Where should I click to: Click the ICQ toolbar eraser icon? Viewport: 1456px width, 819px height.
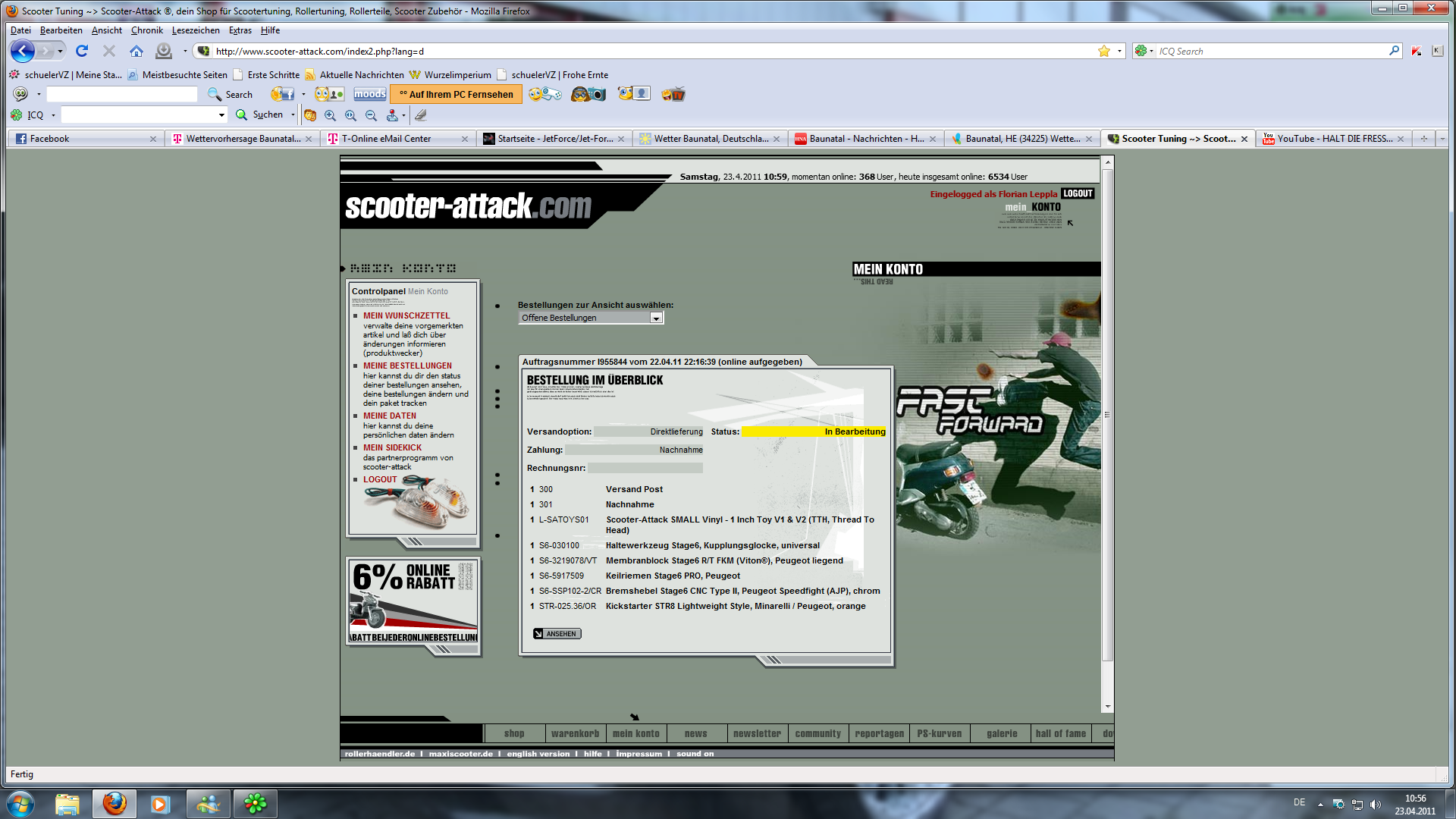pos(421,115)
